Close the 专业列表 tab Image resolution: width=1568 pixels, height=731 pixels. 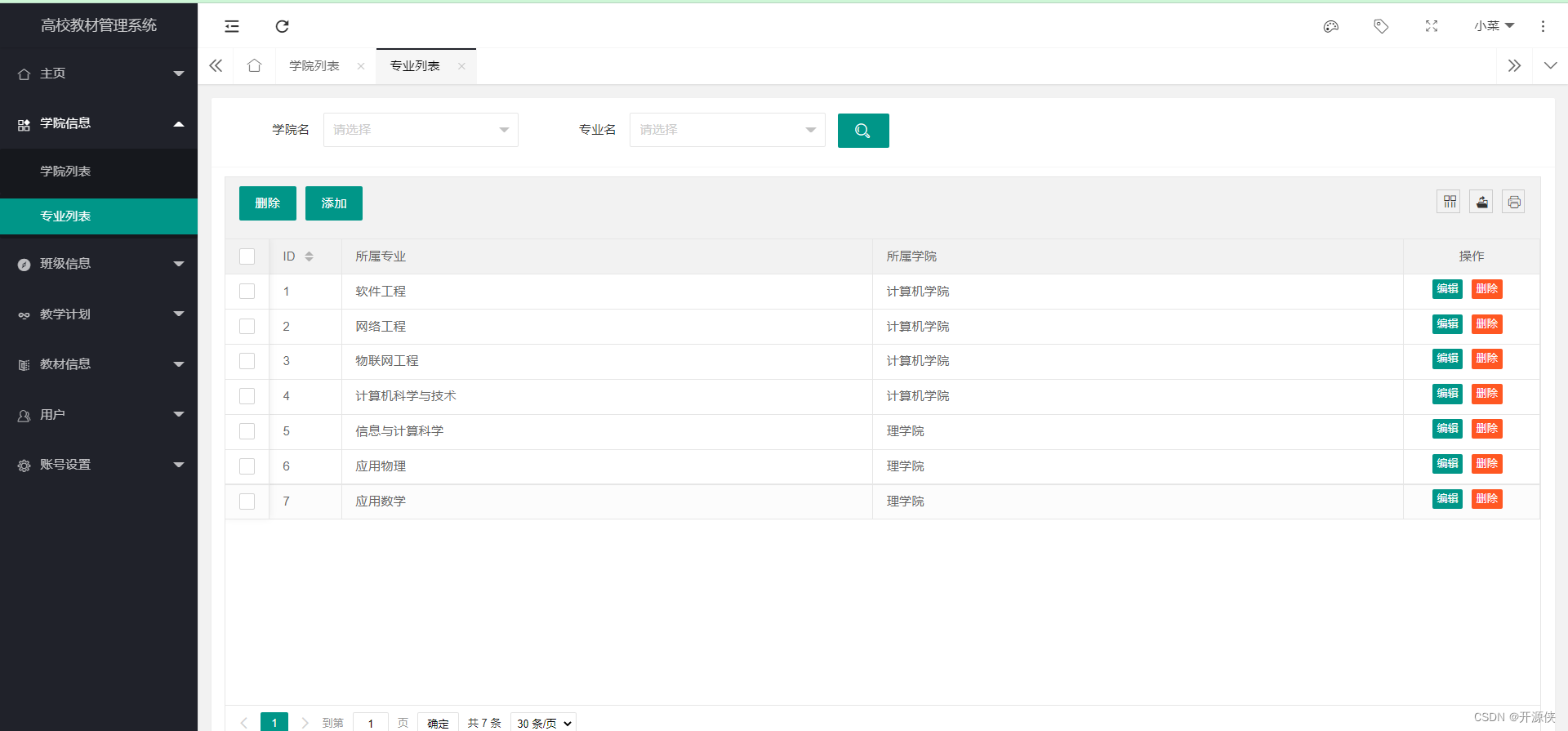(x=461, y=66)
